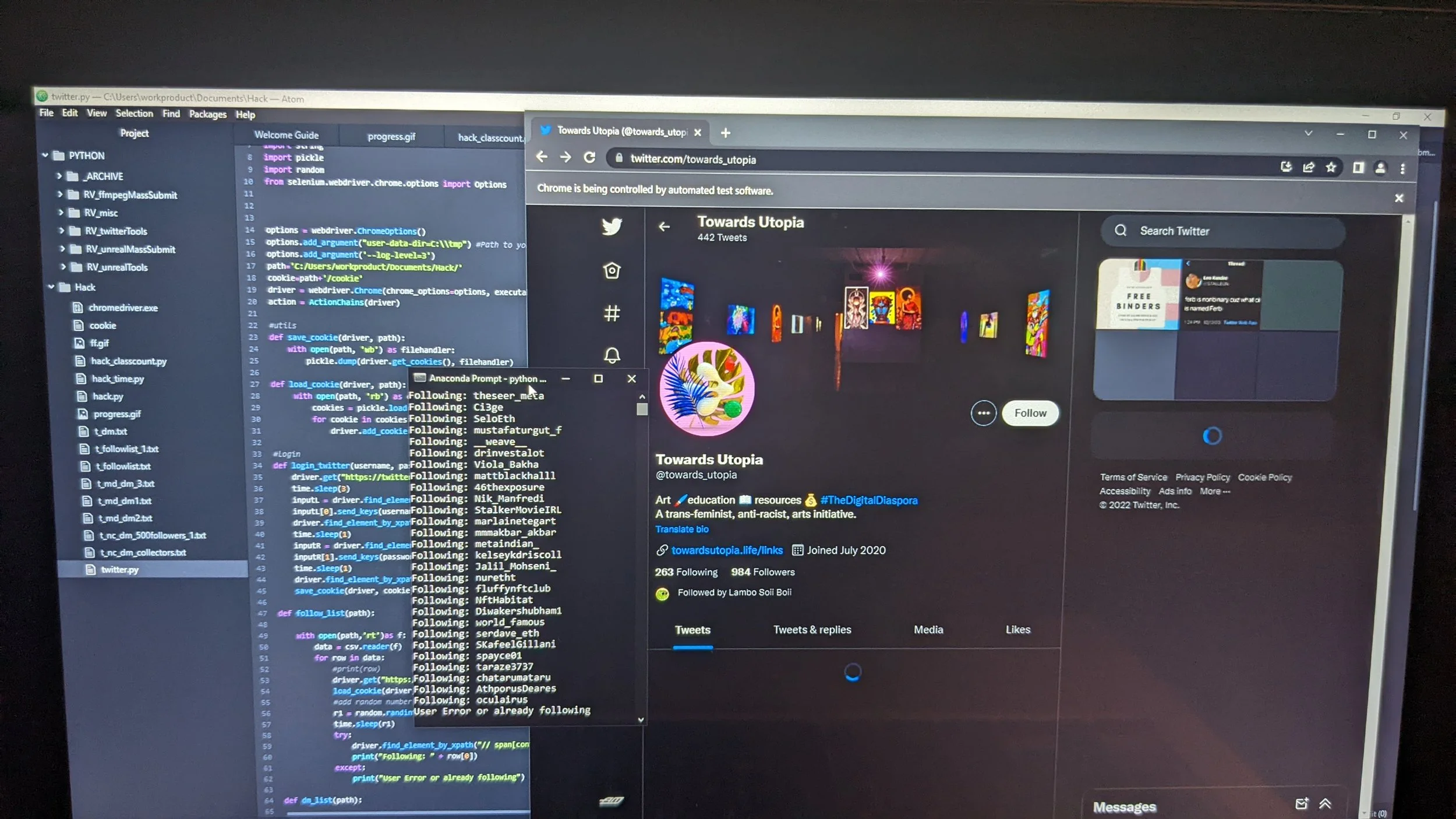Dismiss the automated test software banner
This screenshot has width=1456, height=819.
1399,198
